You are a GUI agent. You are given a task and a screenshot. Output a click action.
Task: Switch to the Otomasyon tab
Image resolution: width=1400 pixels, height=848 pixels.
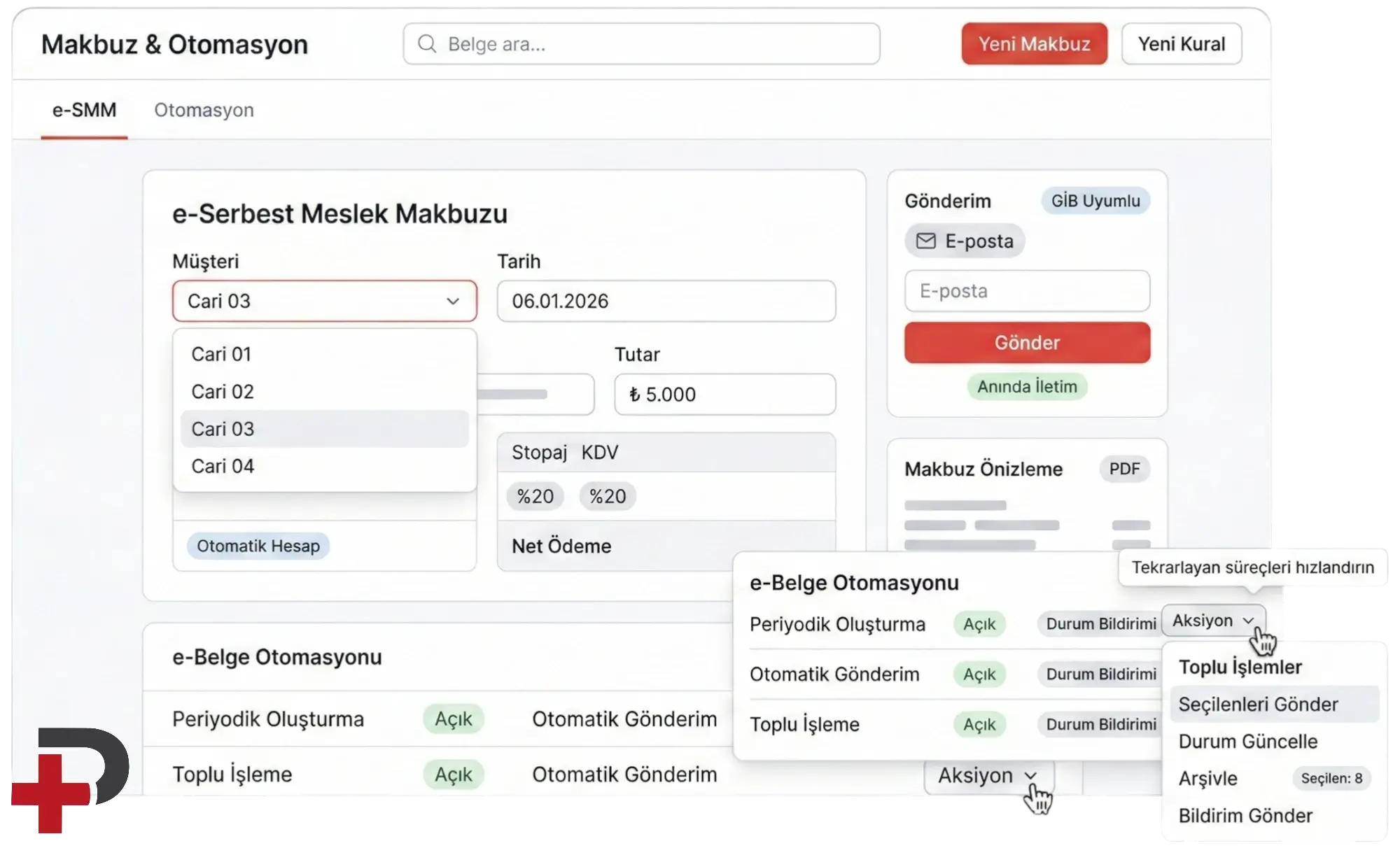pos(204,110)
